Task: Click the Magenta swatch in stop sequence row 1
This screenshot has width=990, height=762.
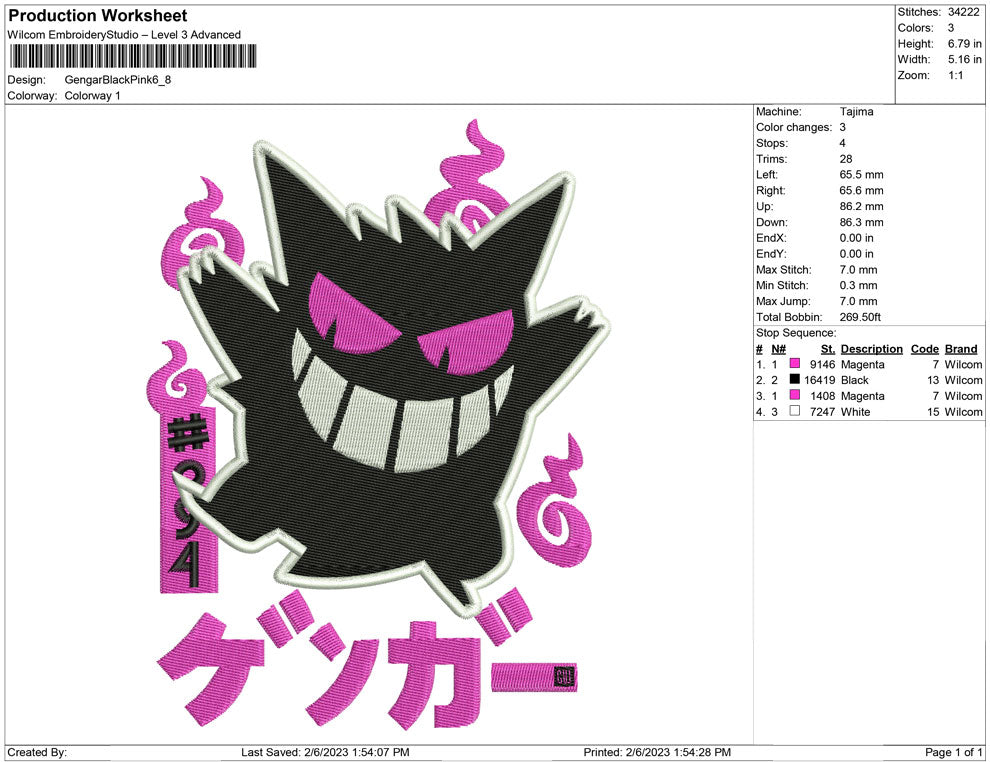Action: click(795, 364)
